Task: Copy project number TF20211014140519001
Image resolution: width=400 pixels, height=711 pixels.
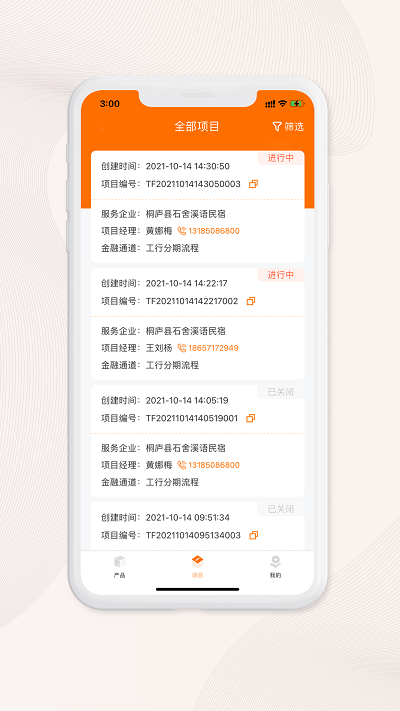Action: [x=250, y=418]
